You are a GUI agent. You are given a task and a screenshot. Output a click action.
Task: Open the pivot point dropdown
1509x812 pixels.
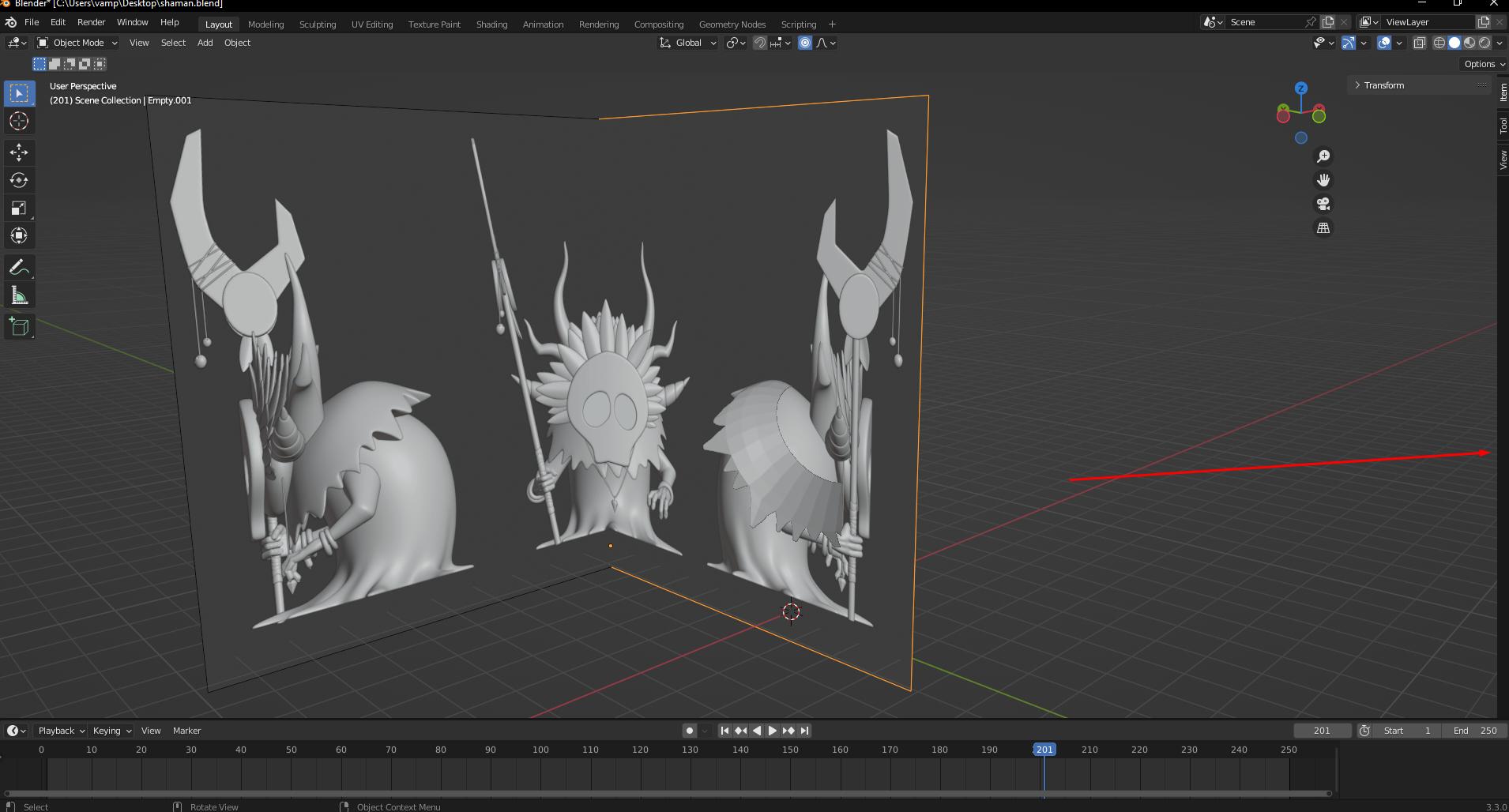(736, 43)
